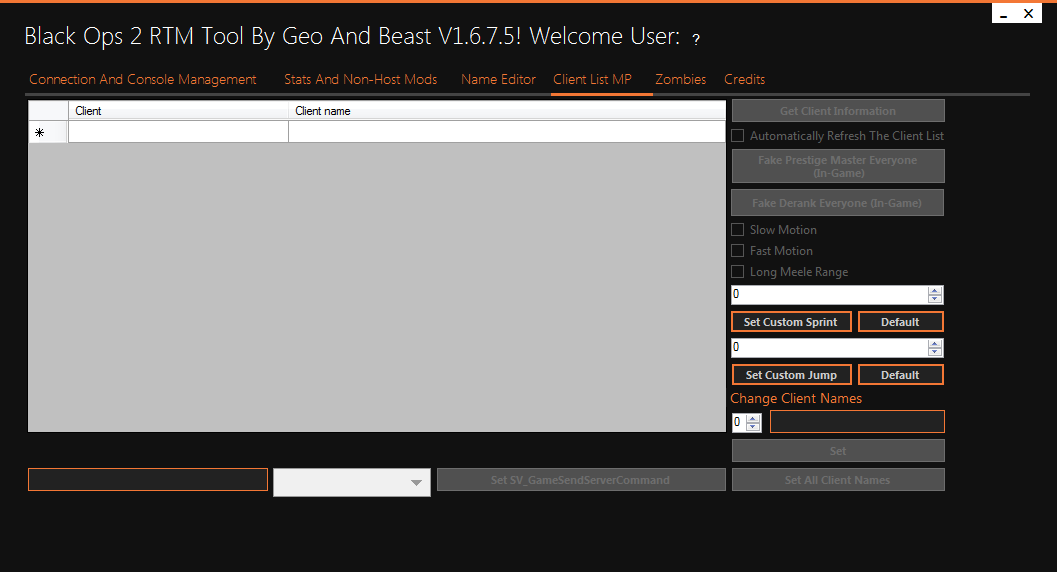Viewport: 1057px width, 572px height.
Task: Click the empty Client cell in new row
Action: (179, 132)
